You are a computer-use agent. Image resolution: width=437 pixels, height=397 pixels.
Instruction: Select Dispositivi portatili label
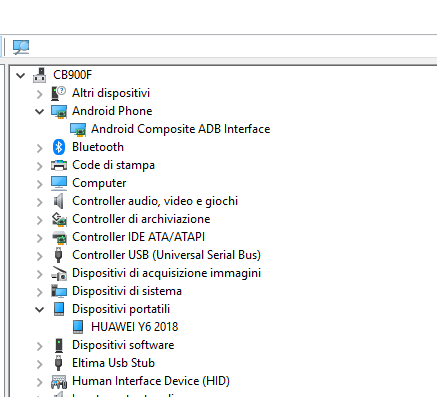[x=121, y=309]
